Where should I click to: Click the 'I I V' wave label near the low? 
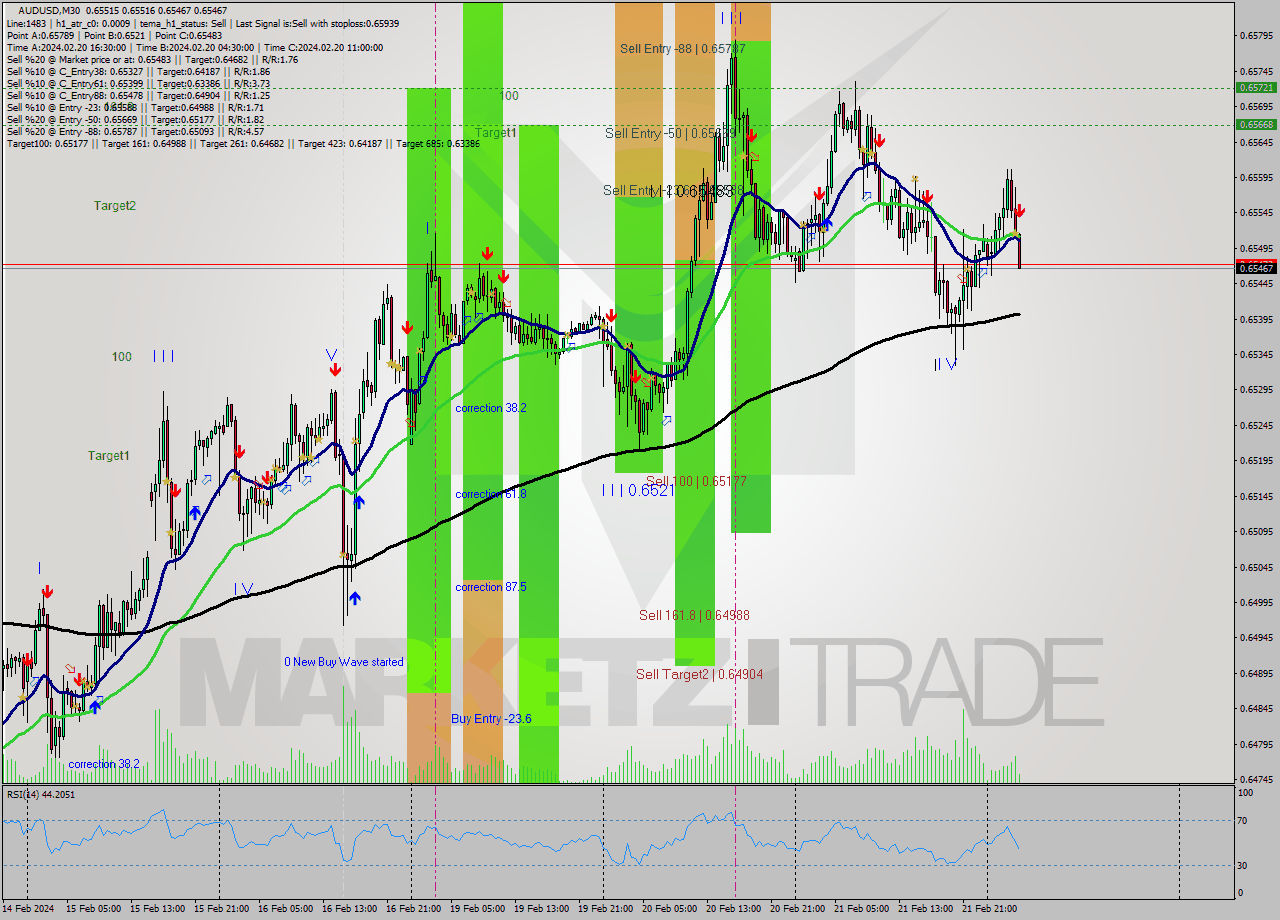pyautogui.click(x=945, y=364)
